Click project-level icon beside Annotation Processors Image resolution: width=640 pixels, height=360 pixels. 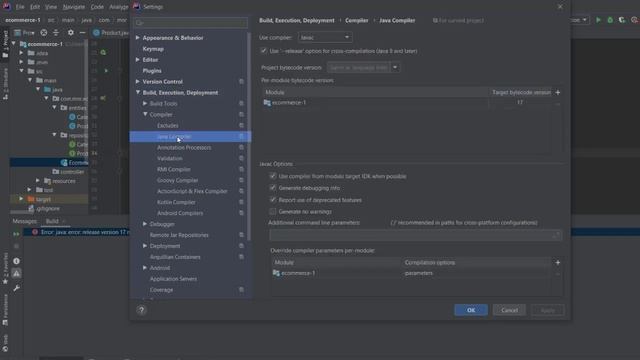pyautogui.click(x=241, y=147)
